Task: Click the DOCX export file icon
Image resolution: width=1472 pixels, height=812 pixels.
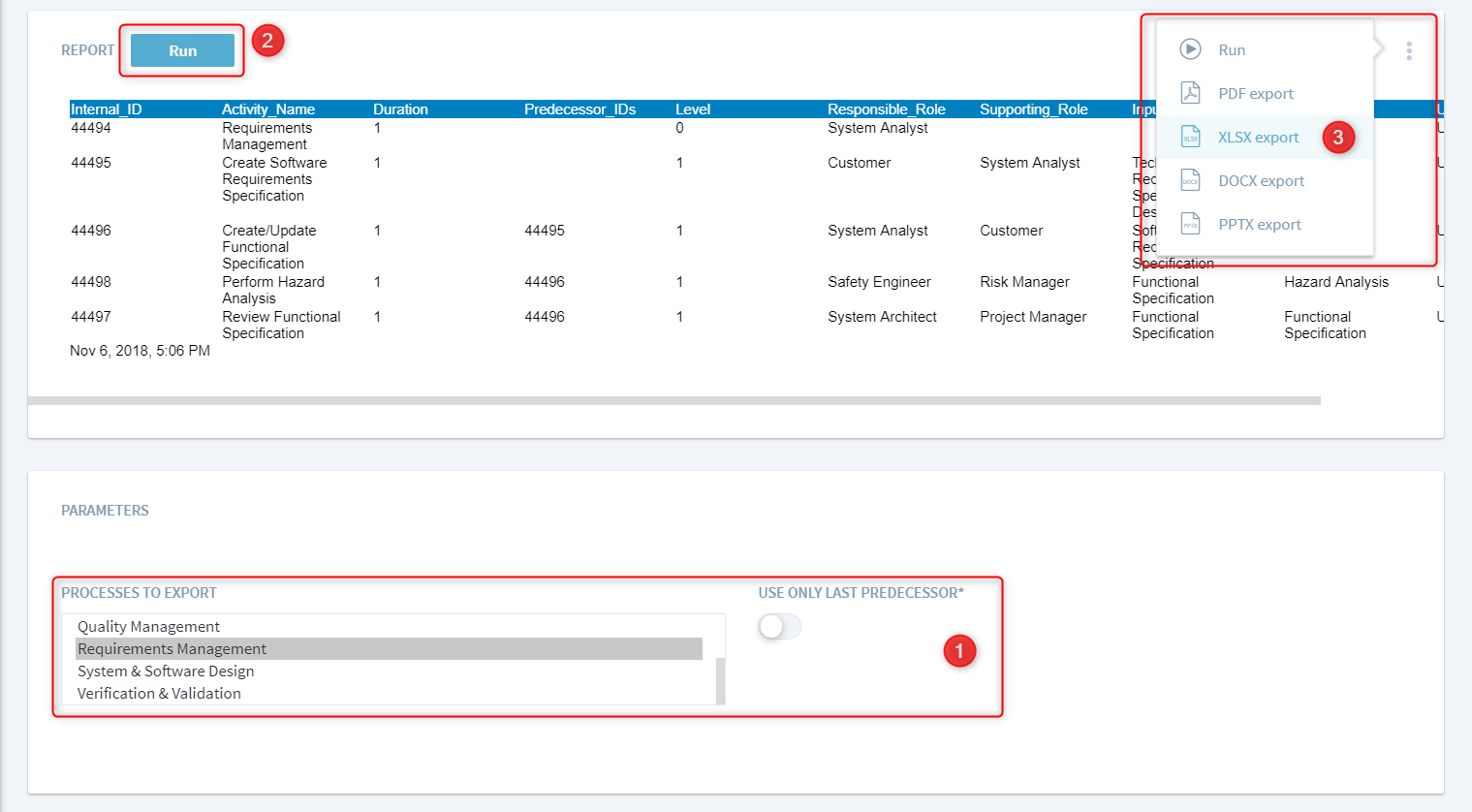Action: tap(1190, 181)
